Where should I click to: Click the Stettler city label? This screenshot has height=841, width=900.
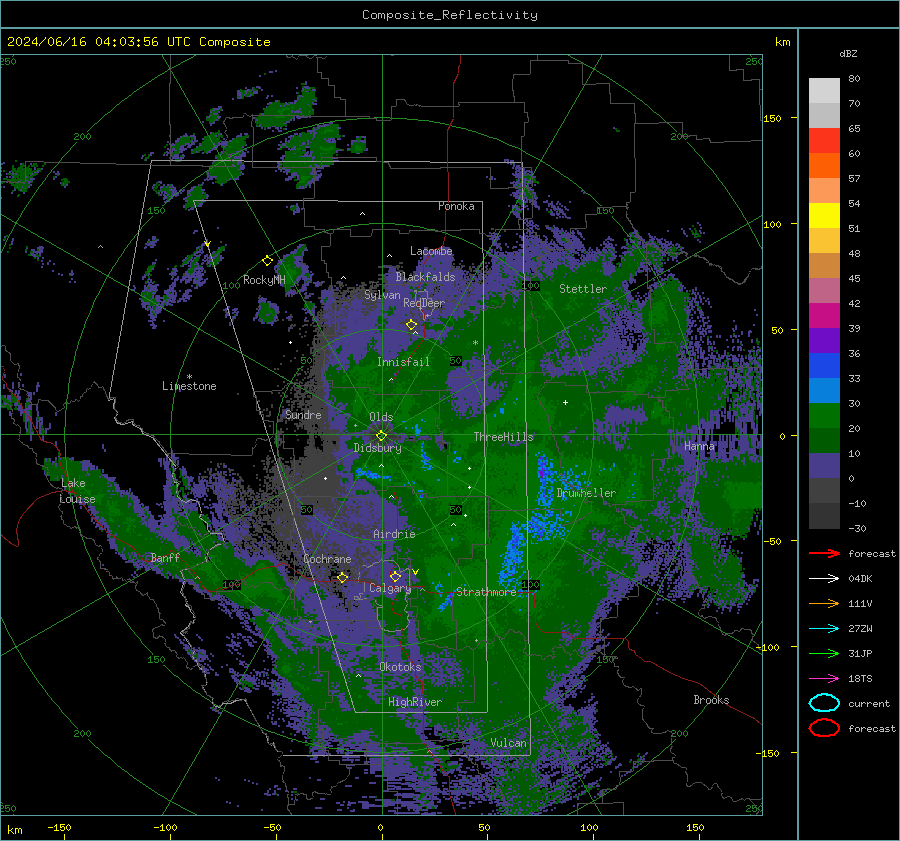point(583,289)
